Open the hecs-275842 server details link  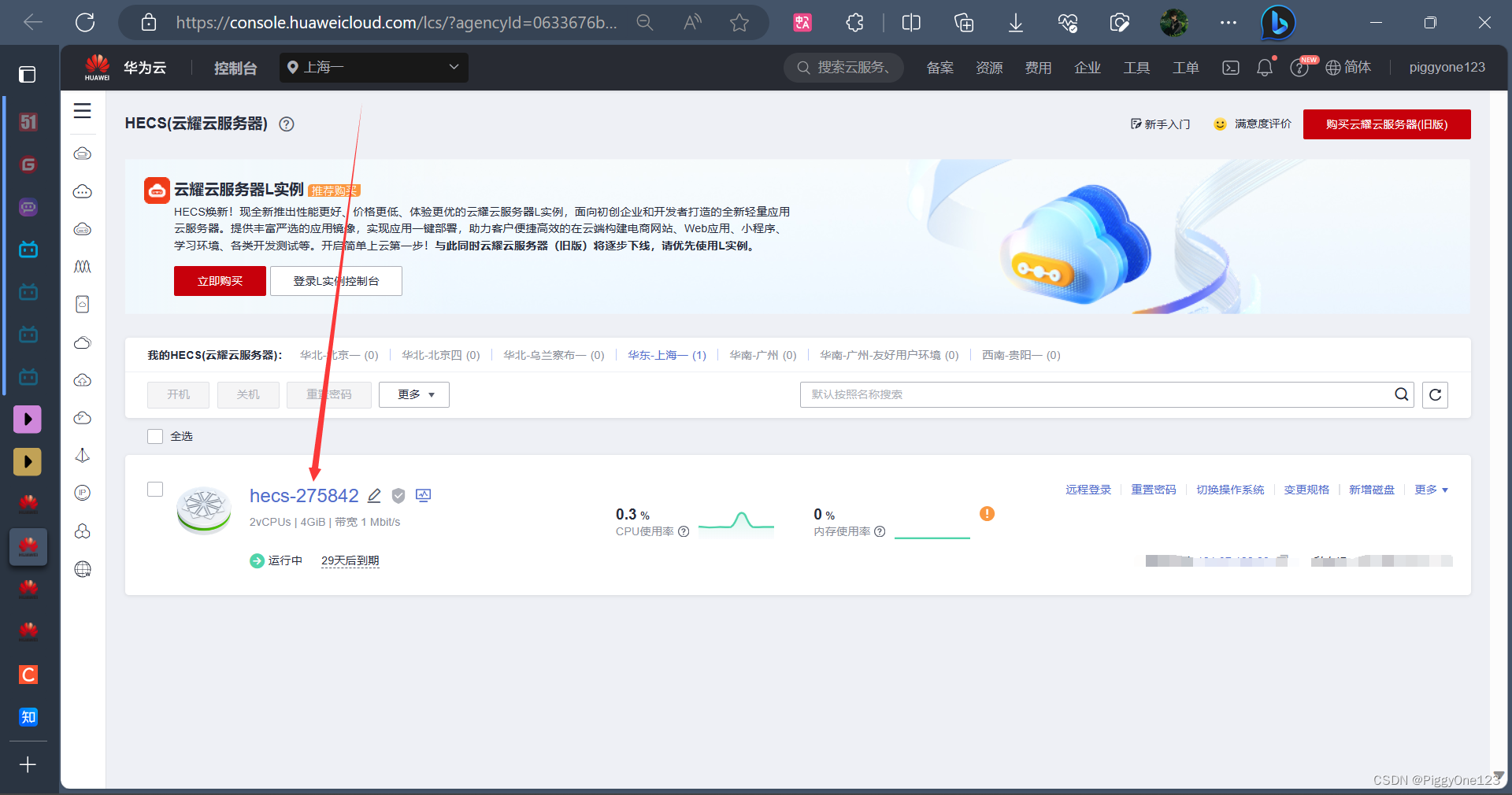tap(304, 496)
